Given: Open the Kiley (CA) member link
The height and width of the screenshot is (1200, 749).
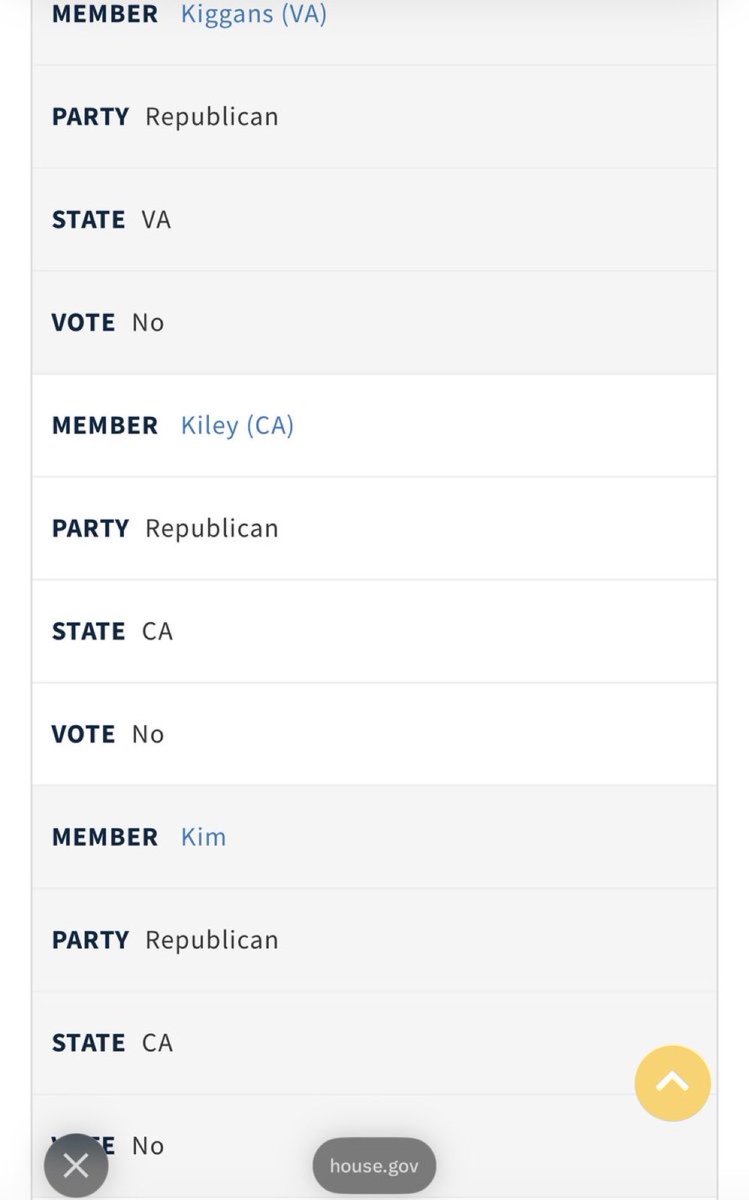Looking at the screenshot, I should 237,426.
